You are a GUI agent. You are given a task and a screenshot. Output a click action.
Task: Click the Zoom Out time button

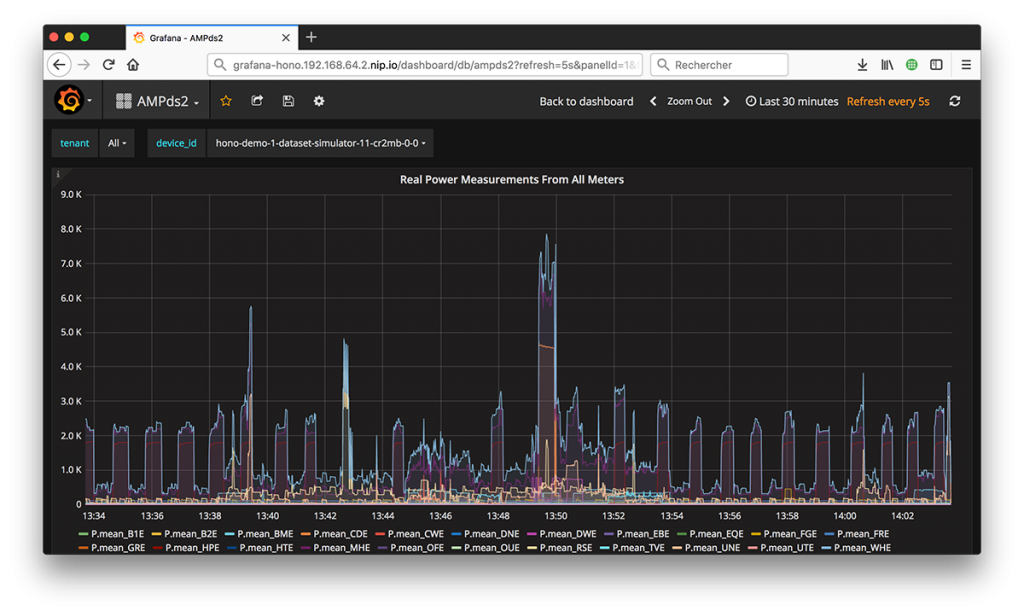tap(689, 101)
